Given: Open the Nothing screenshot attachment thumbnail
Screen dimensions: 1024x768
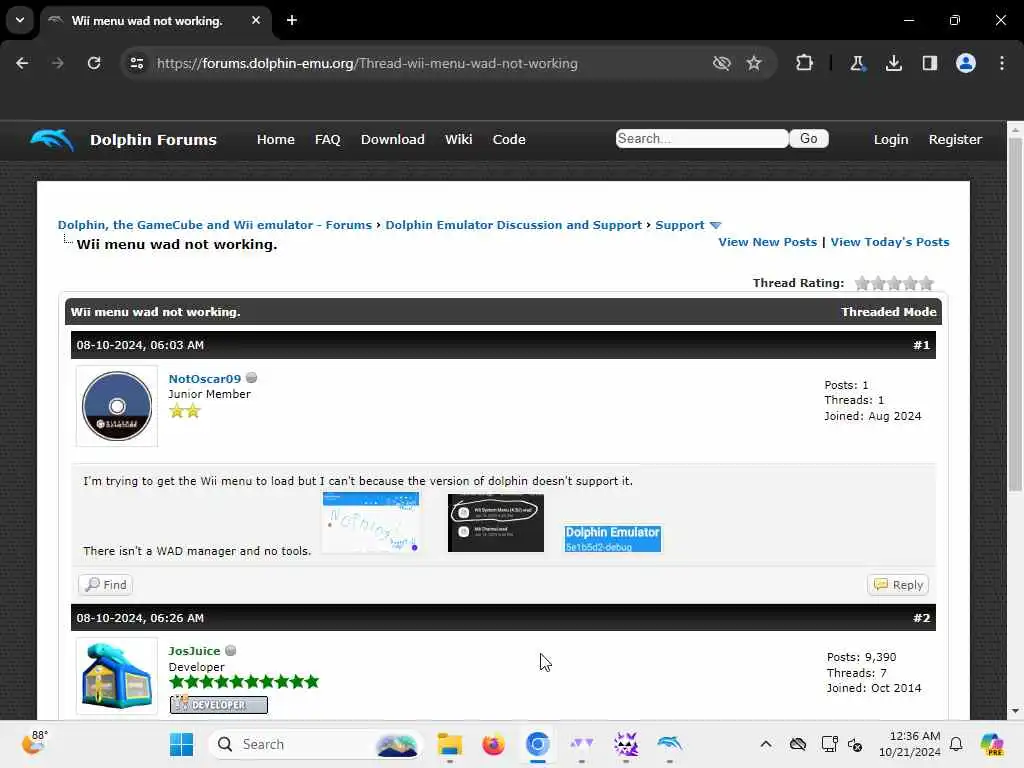Looking at the screenshot, I should 370,522.
